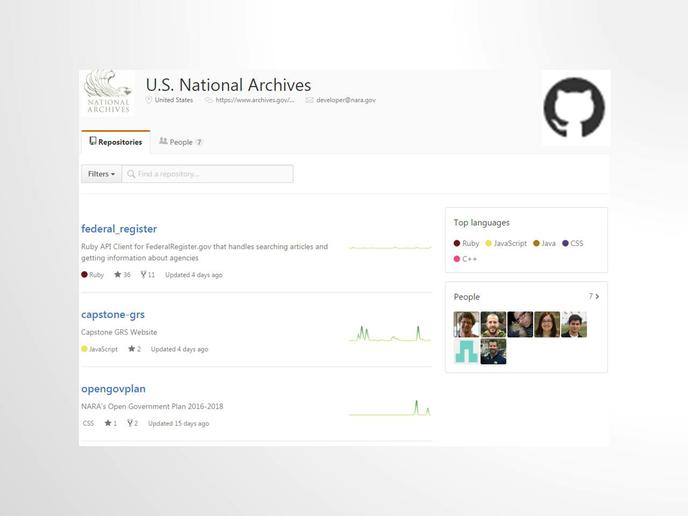The image size is (688, 516).
Task: Click the capstone-grs activity graph
Action: pos(391,333)
